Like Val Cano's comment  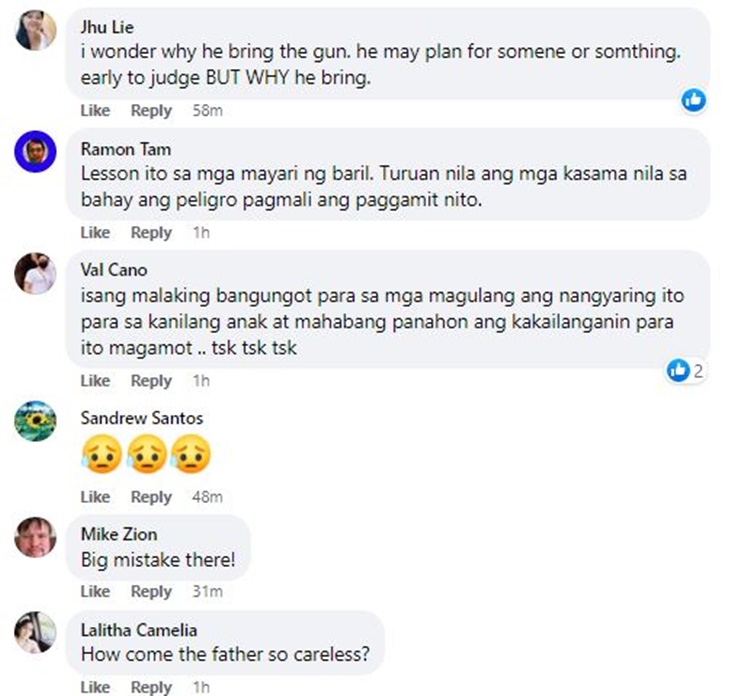(95, 381)
